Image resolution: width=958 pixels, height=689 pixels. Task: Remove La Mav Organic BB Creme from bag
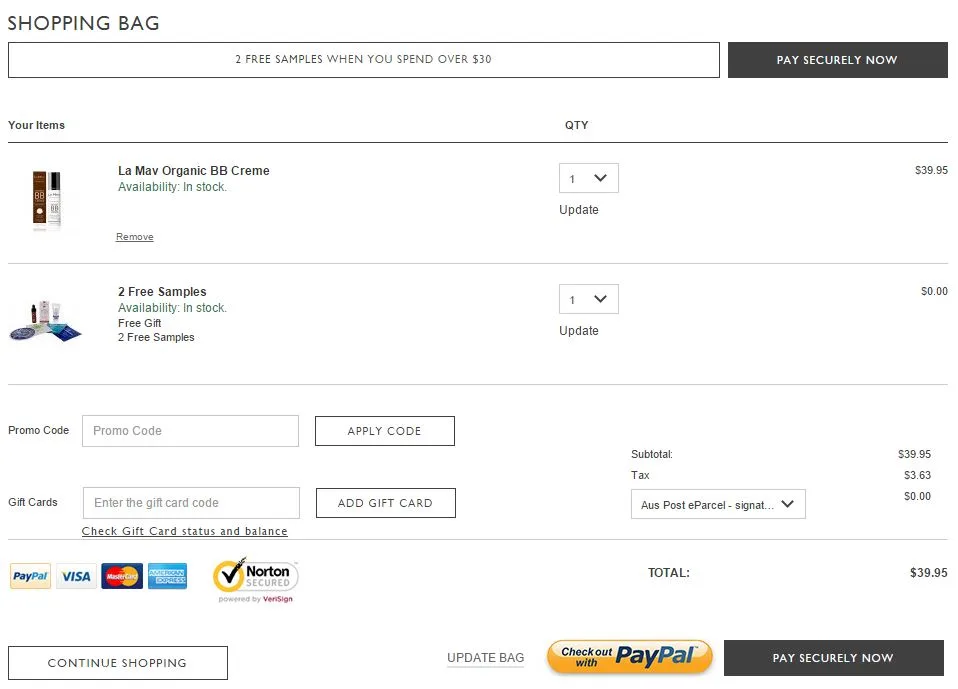(135, 237)
